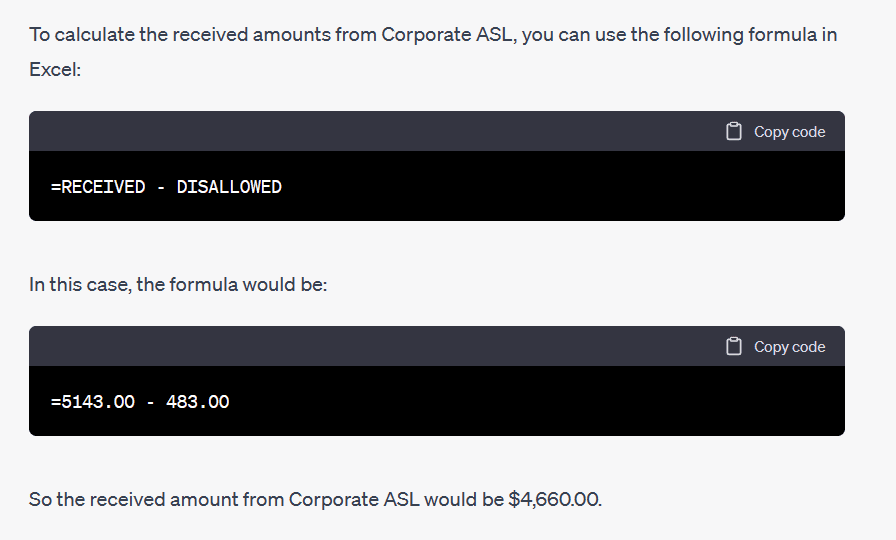This screenshot has width=896, height=540.
Task: Click the word Excel: in the intro
Action: coord(55,70)
